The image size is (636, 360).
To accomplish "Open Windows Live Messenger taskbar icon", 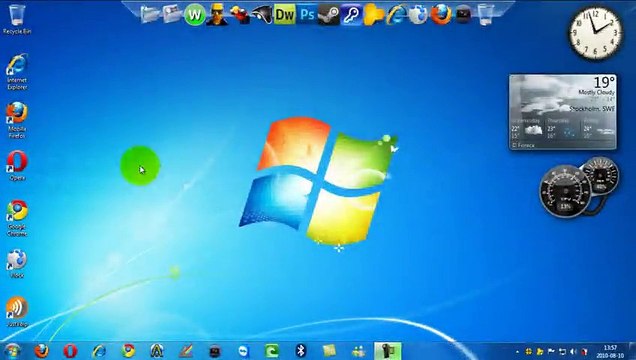I will tap(358, 351).
